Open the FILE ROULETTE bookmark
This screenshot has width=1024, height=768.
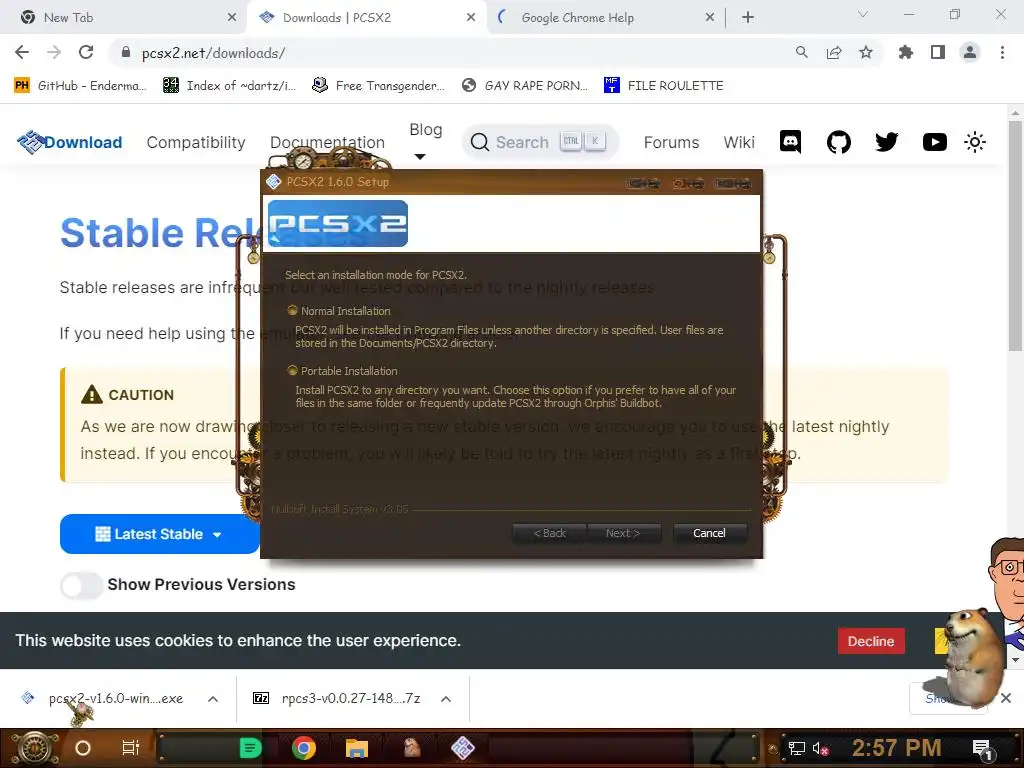point(664,86)
